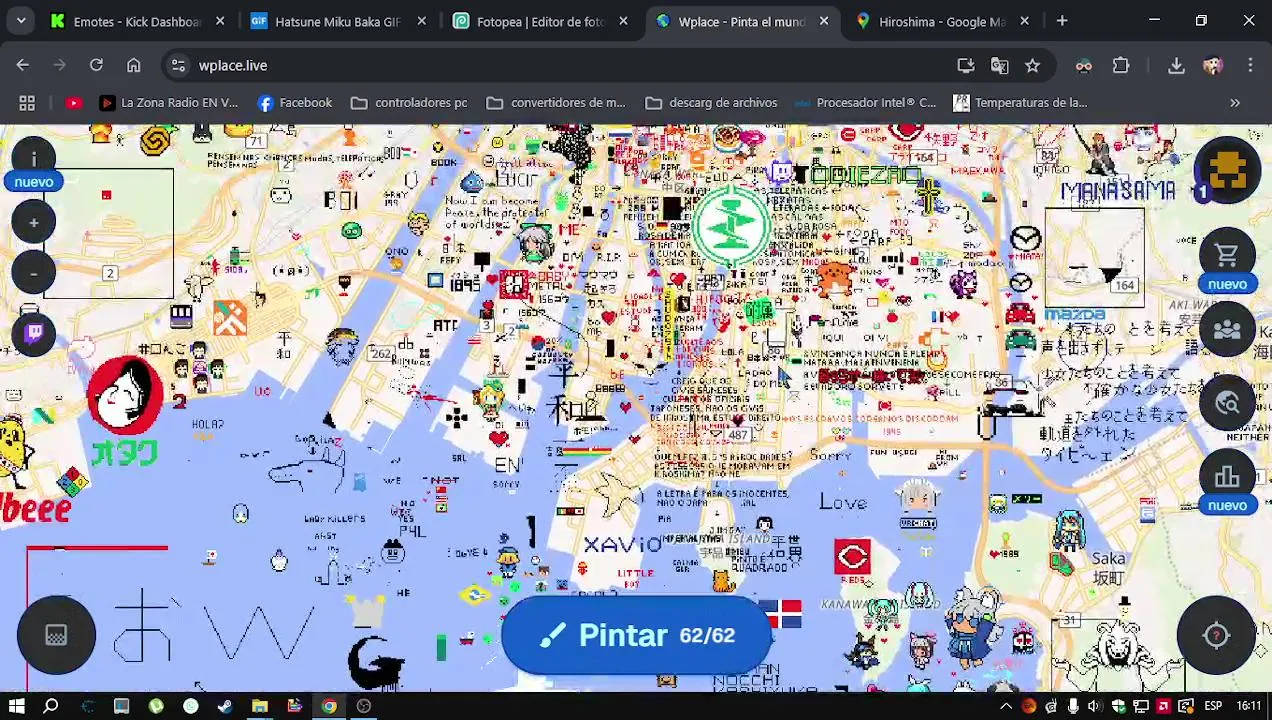Open Procesador Intel bookmark
Screen dimensions: 1272x720
[864, 103]
